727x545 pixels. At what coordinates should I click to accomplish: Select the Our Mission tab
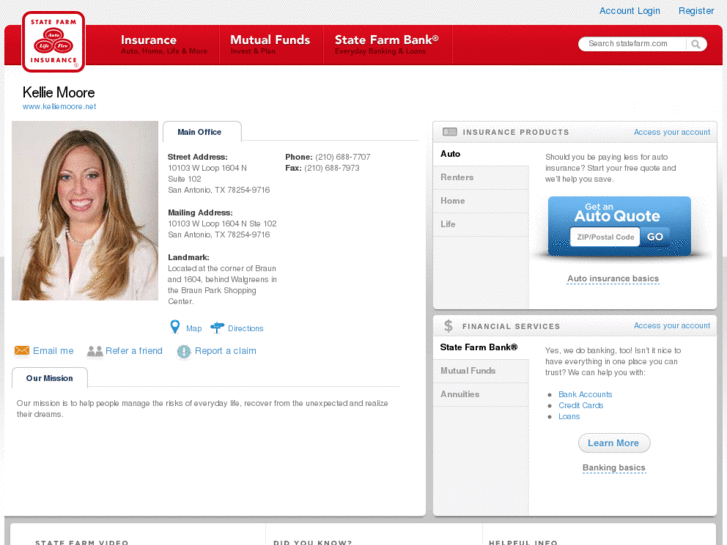[50, 378]
